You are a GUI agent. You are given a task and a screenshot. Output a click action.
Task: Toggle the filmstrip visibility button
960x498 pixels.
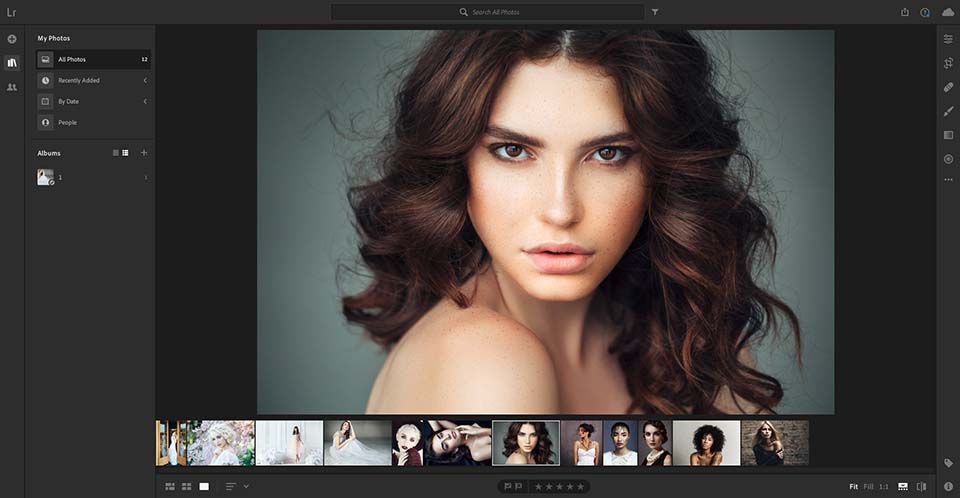coord(903,486)
